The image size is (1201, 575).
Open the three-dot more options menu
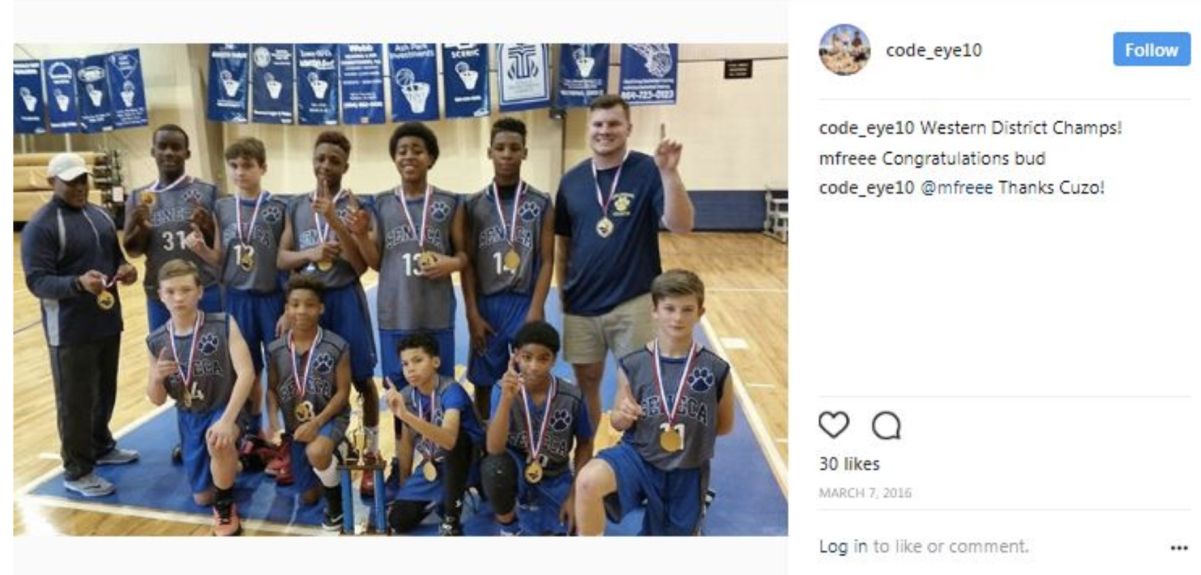point(1178,548)
